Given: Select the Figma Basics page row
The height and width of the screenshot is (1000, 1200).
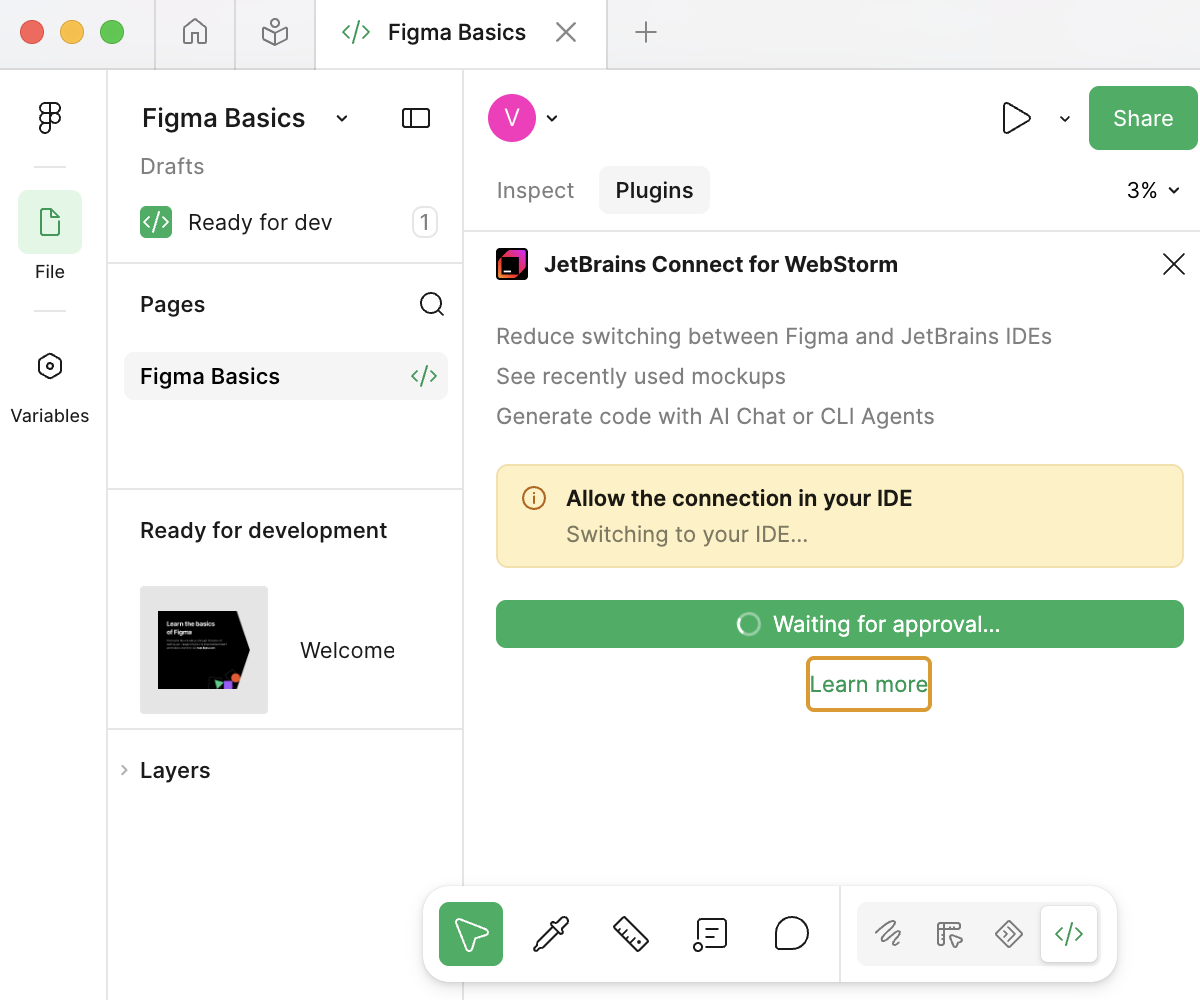Looking at the screenshot, I should (286, 376).
